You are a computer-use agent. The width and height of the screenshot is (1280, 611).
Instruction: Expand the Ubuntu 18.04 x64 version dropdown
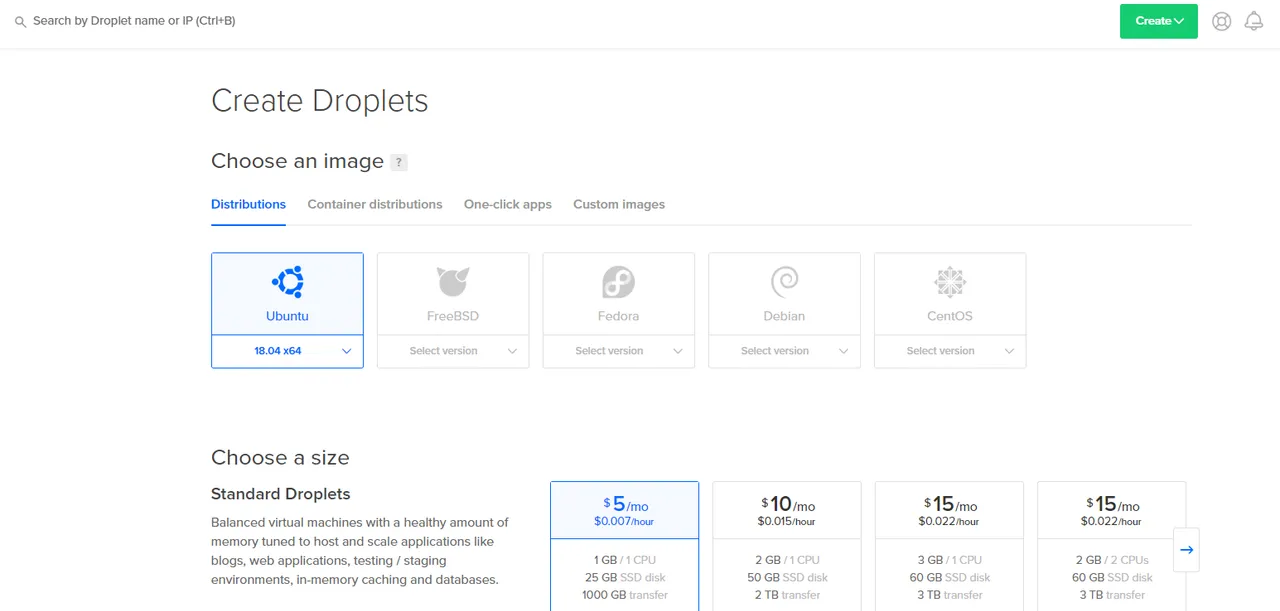click(x=287, y=351)
